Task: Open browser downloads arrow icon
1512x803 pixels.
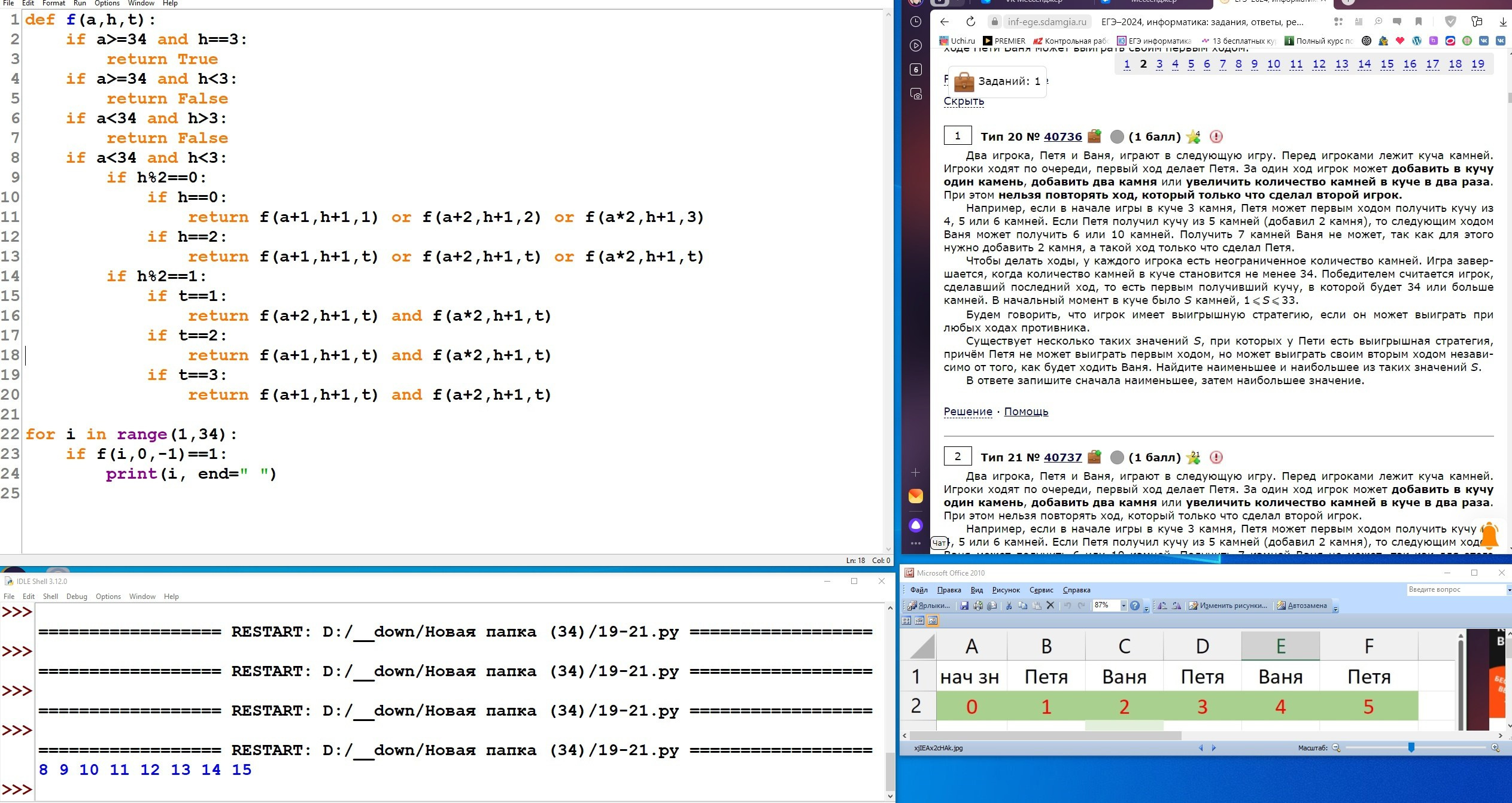Action: point(1502,22)
